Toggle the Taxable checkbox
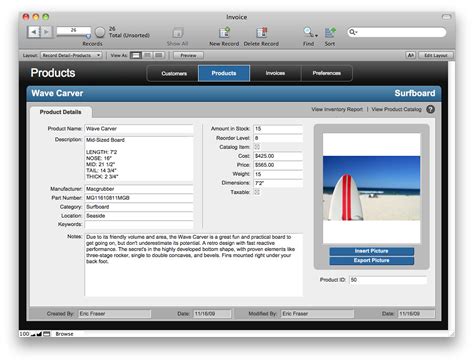This screenshot has height=363, width=474. coord(257,192)
